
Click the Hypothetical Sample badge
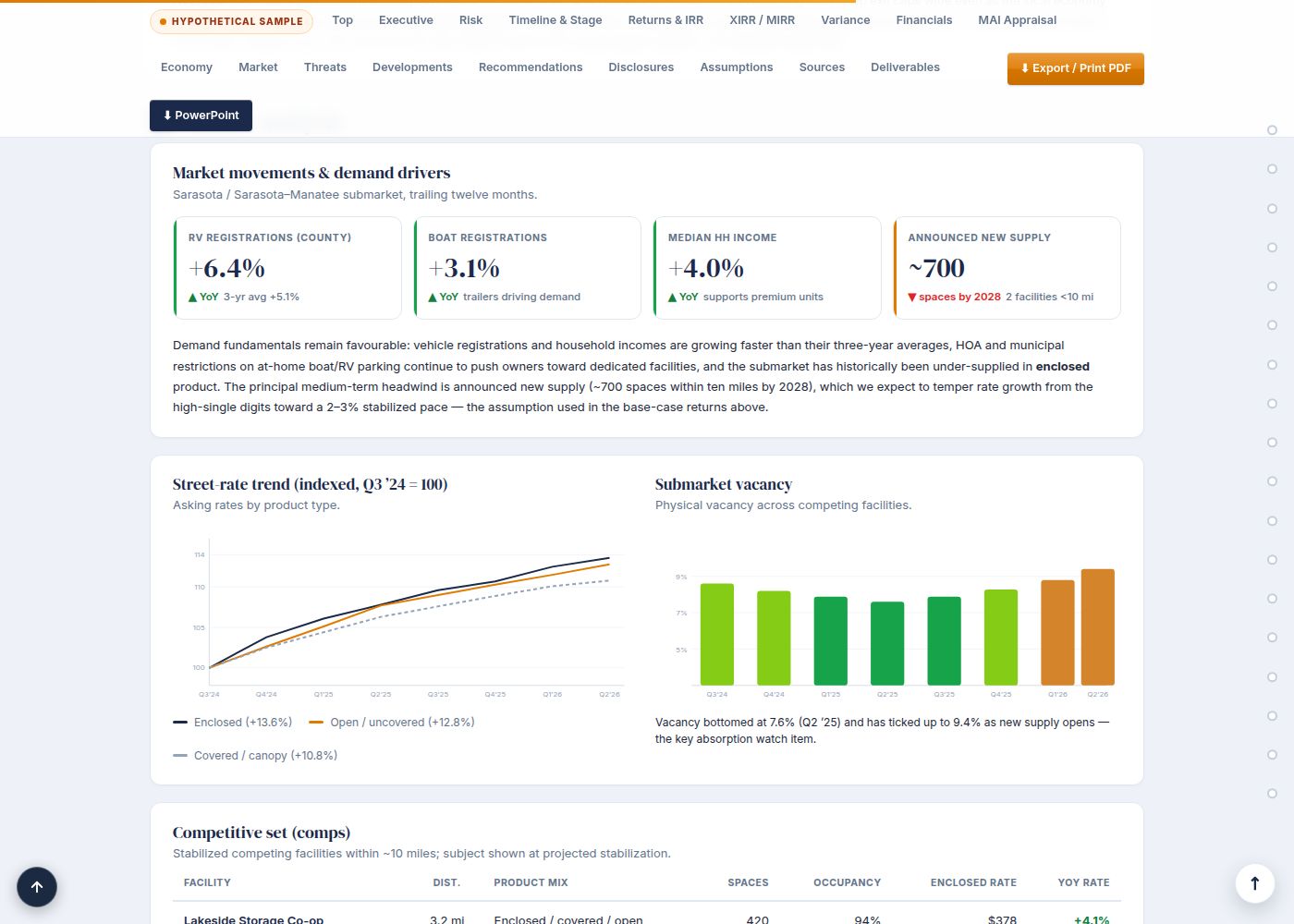[231, 21]
